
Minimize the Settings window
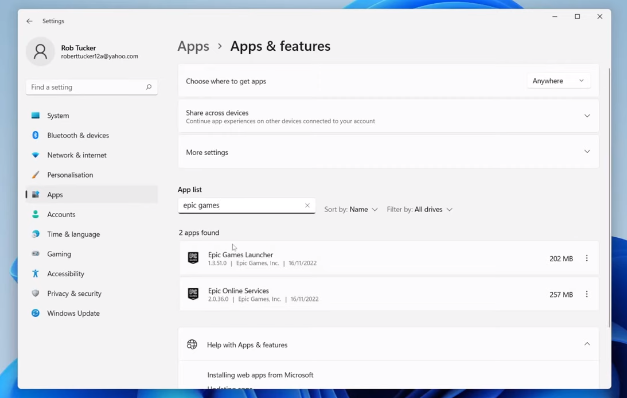pos(555,16)
